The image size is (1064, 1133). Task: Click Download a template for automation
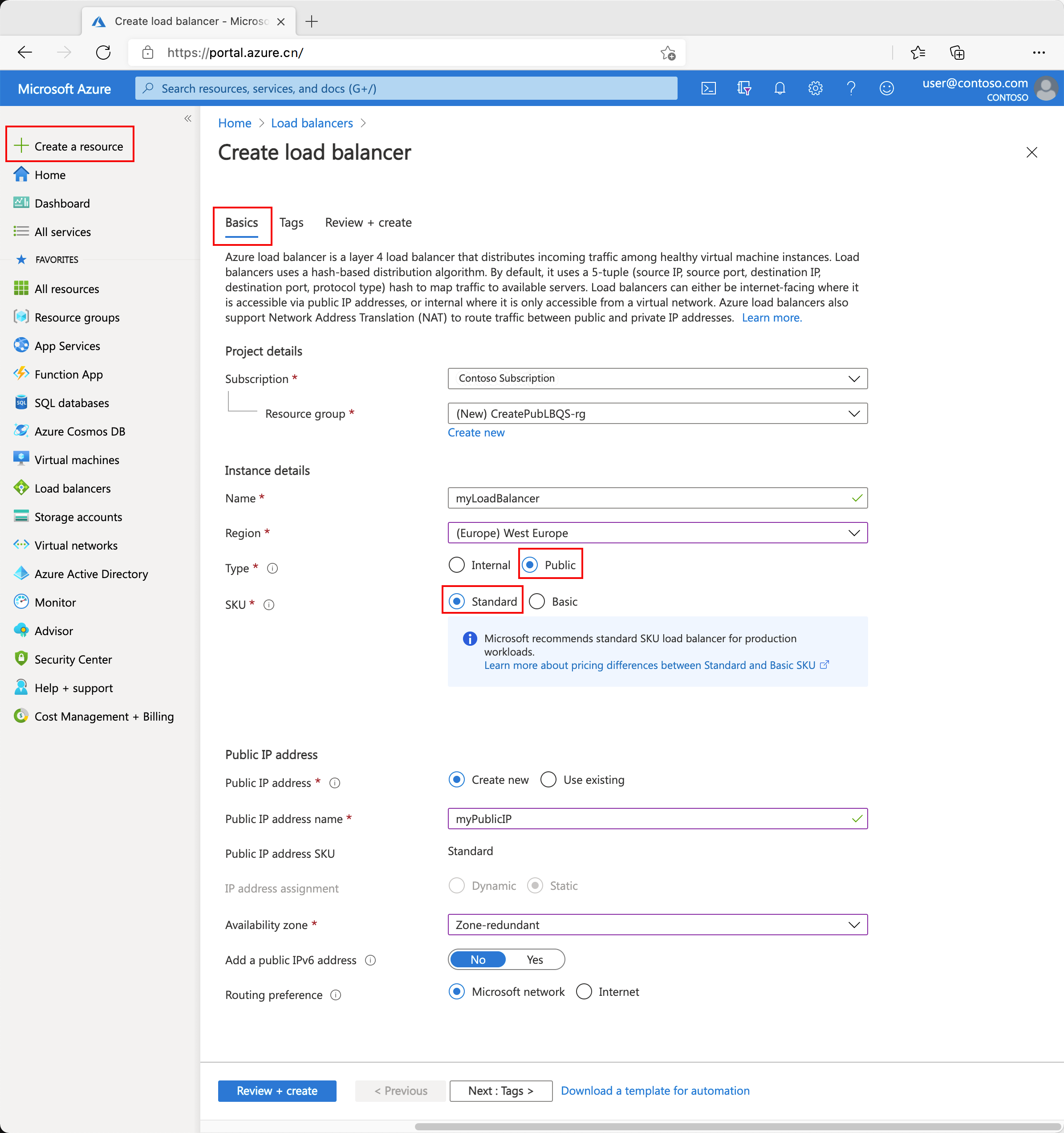655,1091
